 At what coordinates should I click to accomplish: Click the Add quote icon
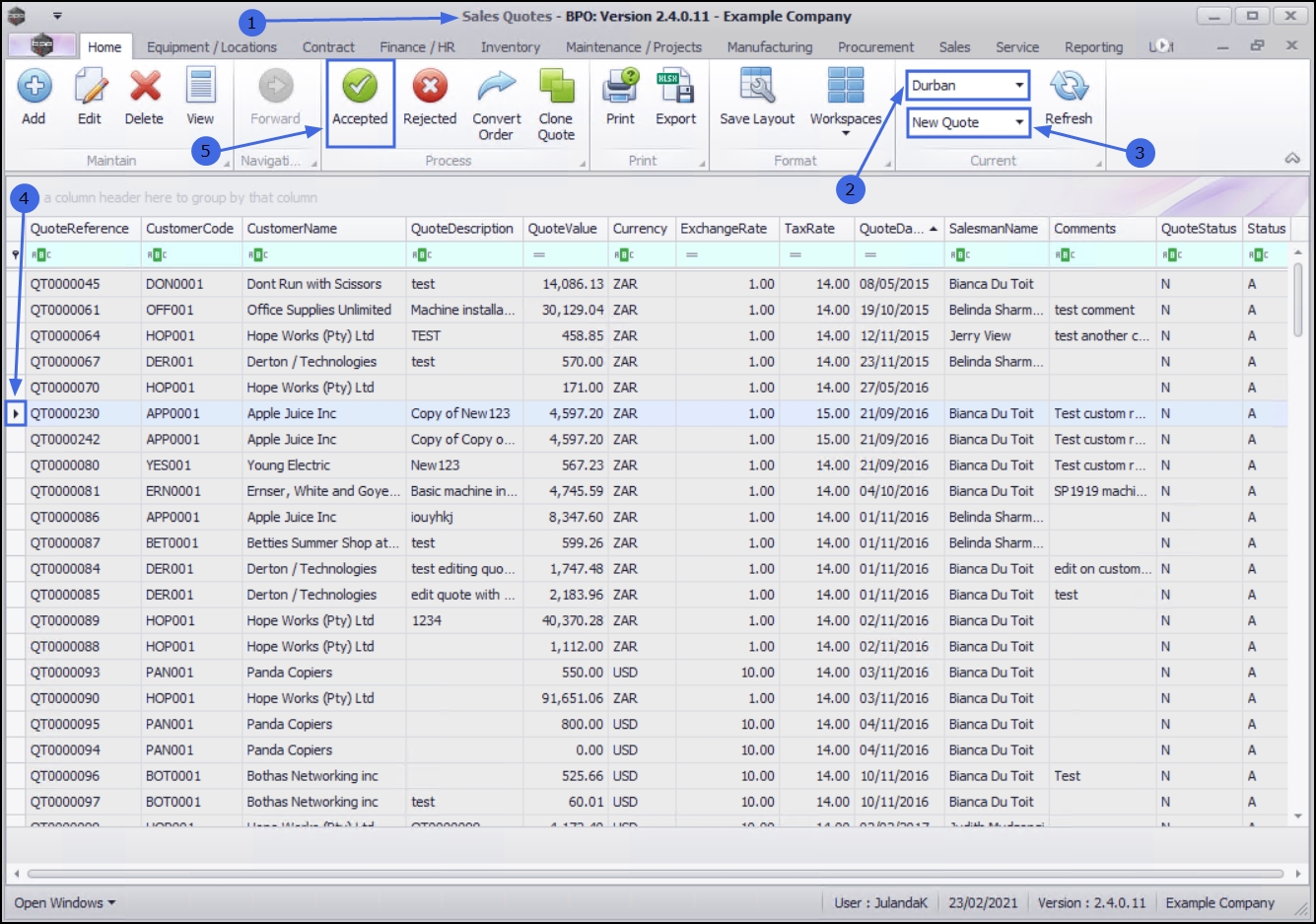pyautogui.click(x=35, y=87)
